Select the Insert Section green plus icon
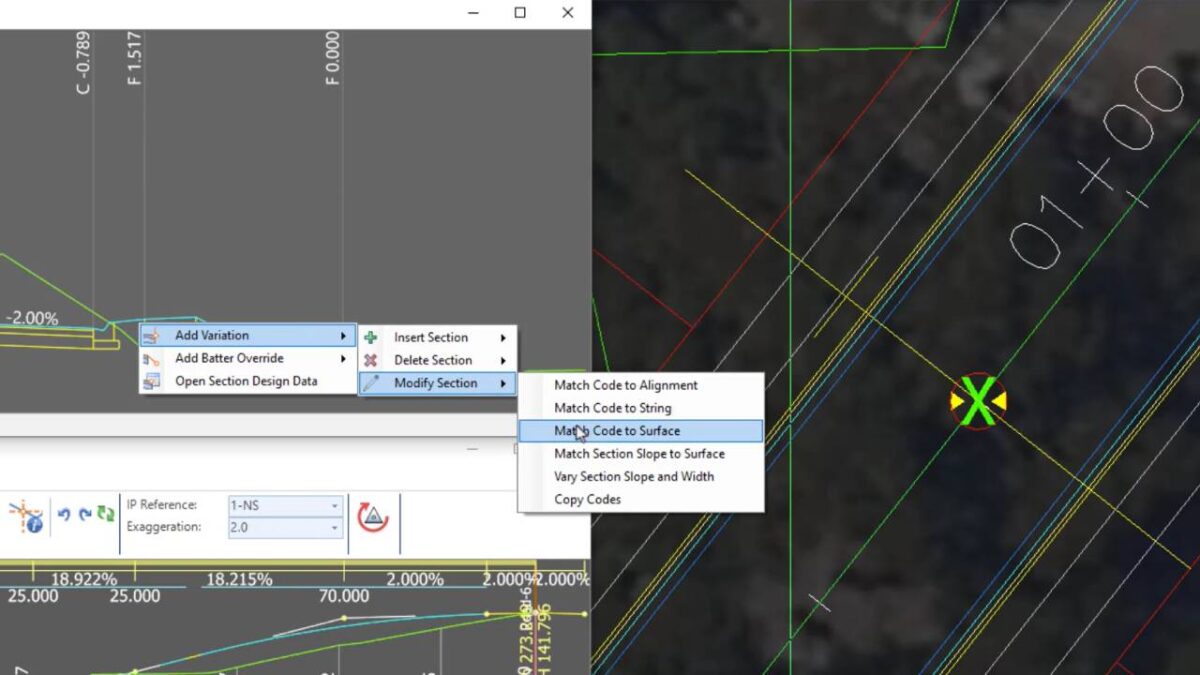 370,337
